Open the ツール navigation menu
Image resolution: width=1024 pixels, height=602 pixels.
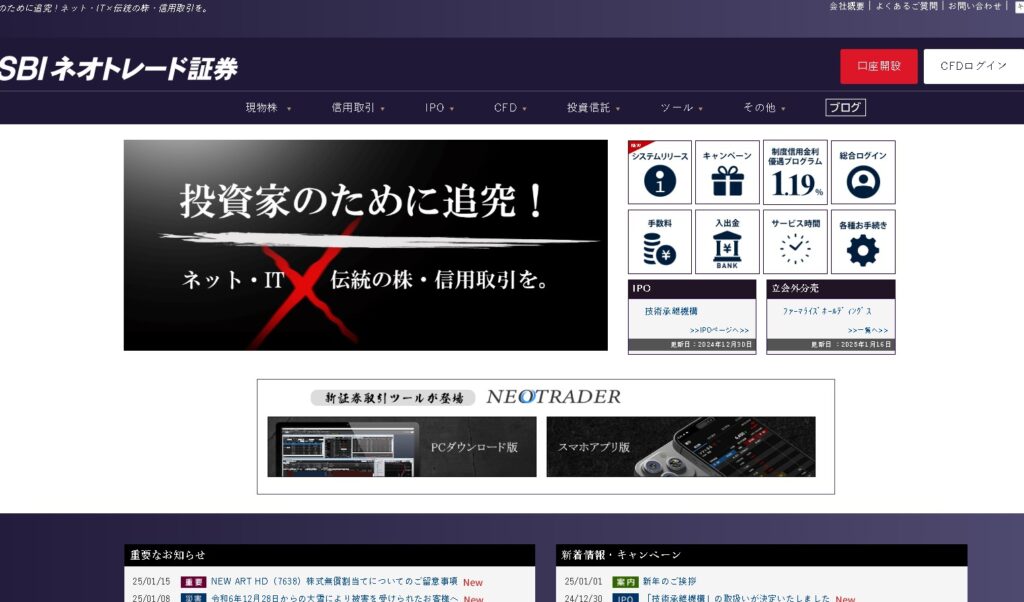pyautogui.click(x=681, y=108)
